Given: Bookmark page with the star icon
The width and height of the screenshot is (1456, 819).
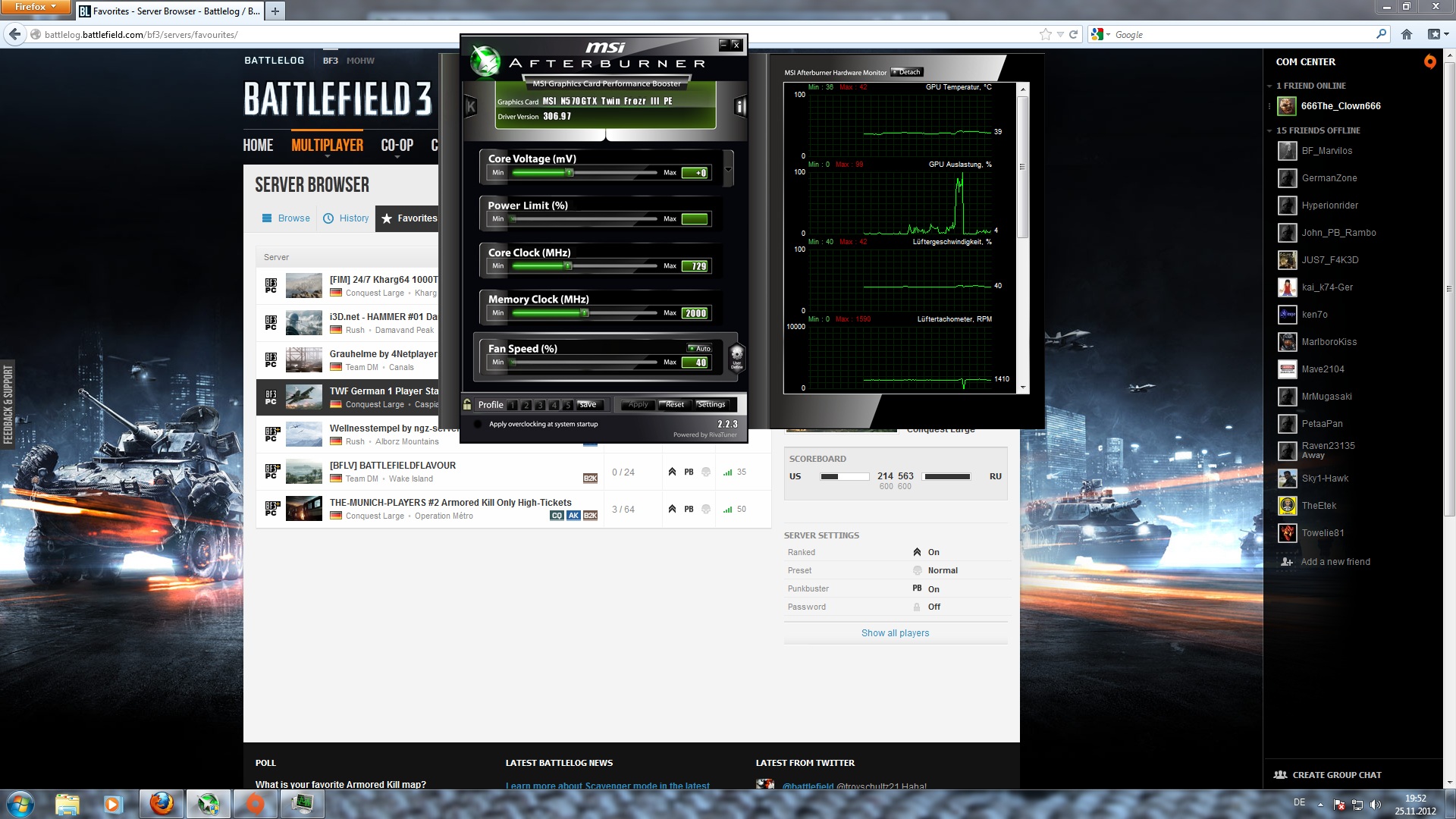Looking at the screenshot, I should click(1046, 34).
